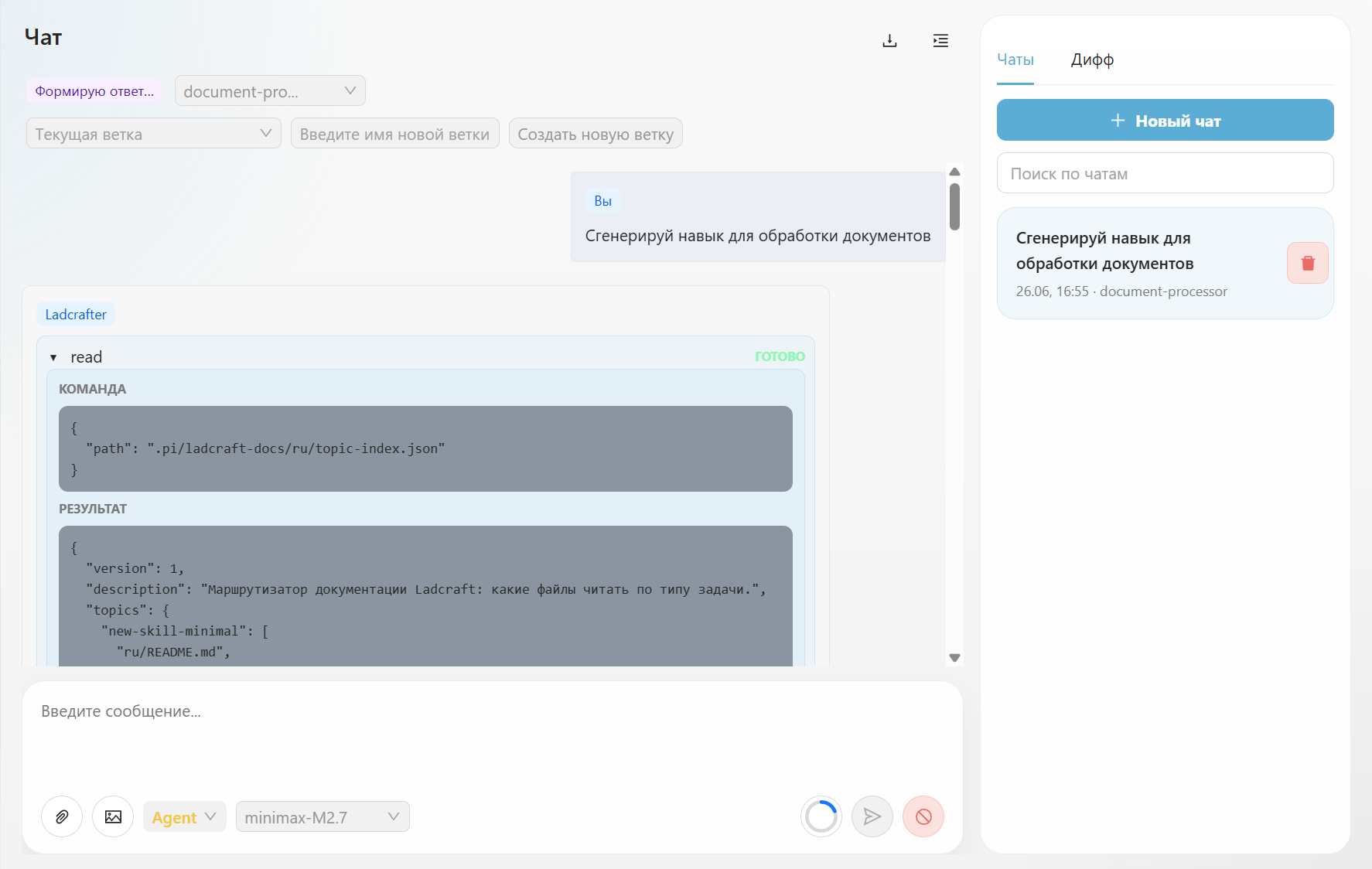Click the "ru/README.md" line in result
Viewport: 1372px width, 869px height.
click(173, 652)
